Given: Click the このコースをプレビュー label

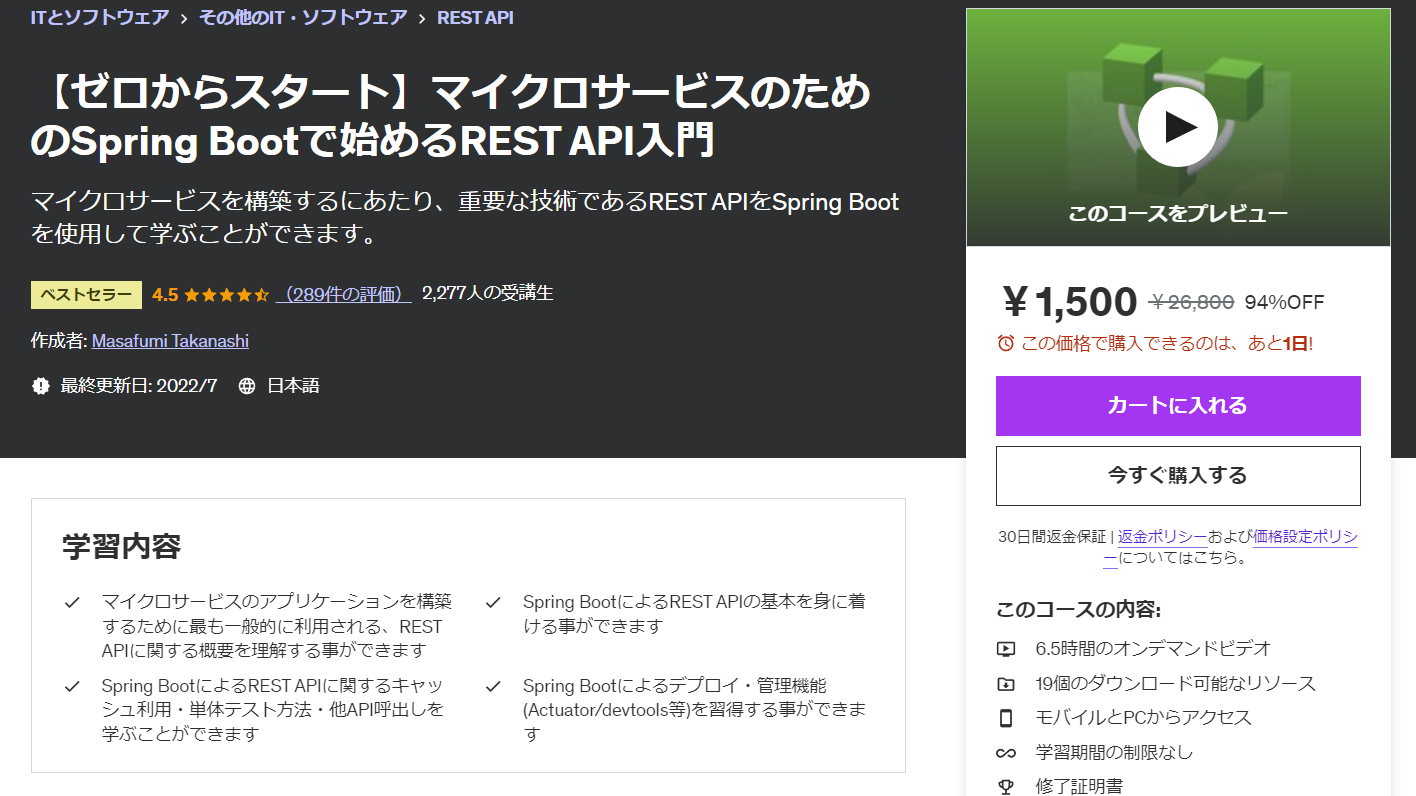Looking at the screenshot, I should click(1178, 213).
